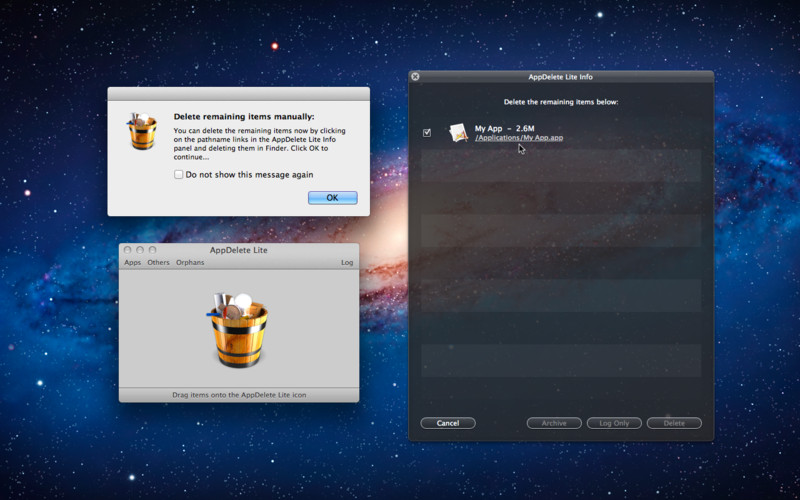Uncheck the My App item checkbox
This screenshot has width=800, height=500.
click(x=427, y=133)
